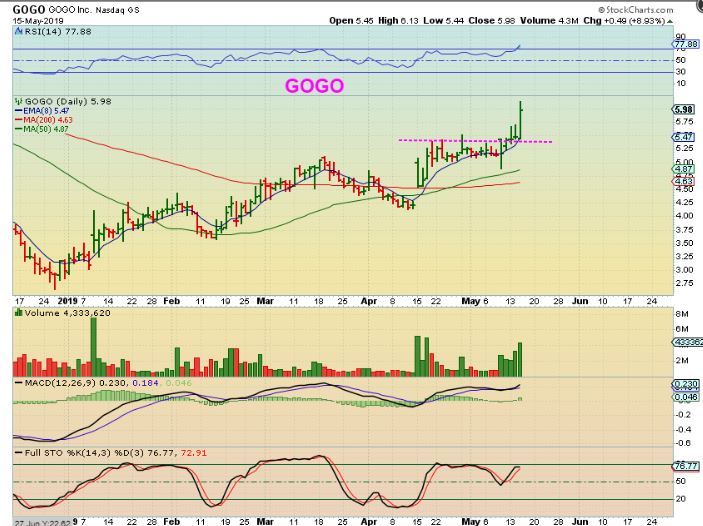703x526 pixels.
Task: Click the Jun label under the price chart
Action: coord(580,301)
